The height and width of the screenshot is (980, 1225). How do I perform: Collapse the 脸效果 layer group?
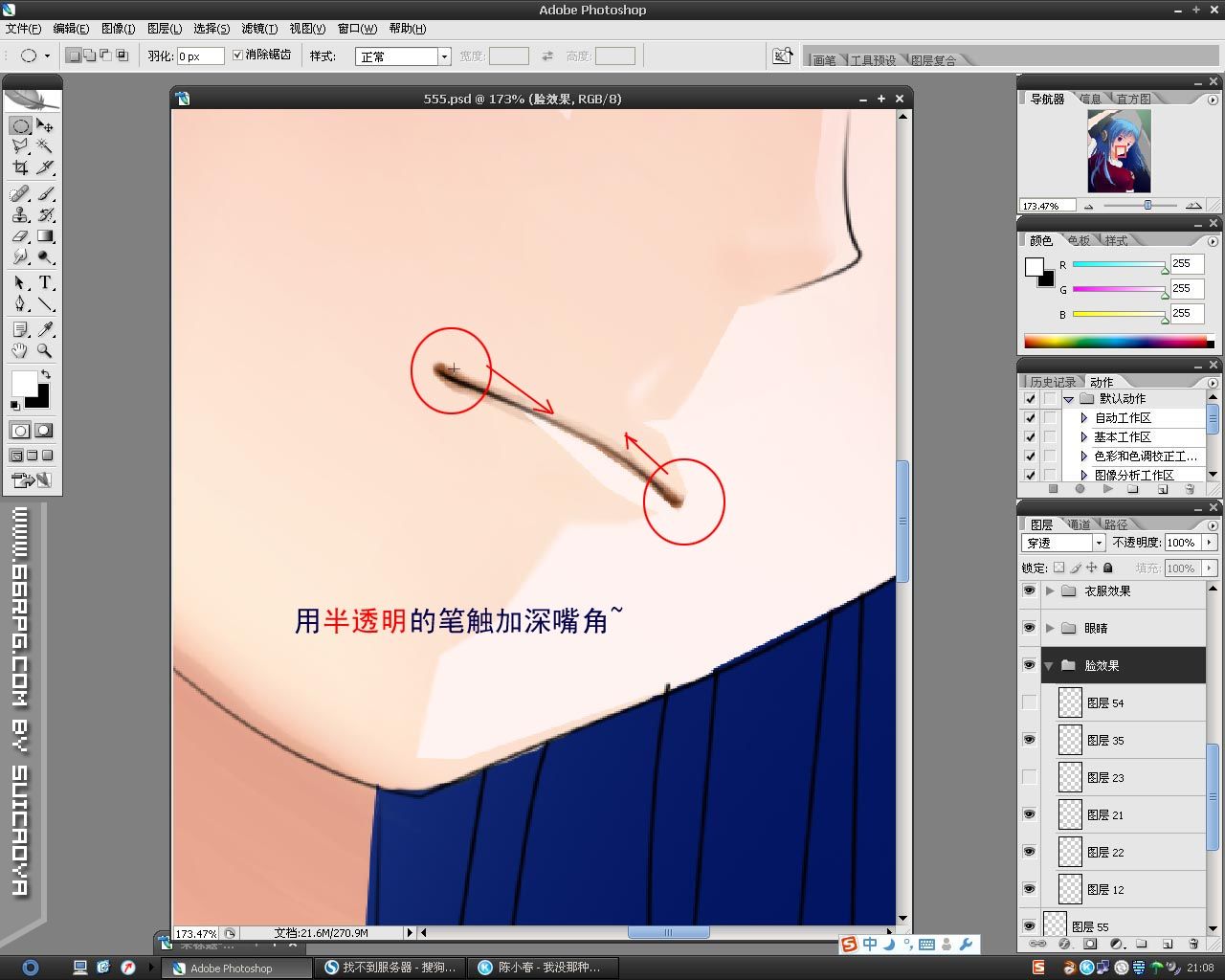1050,665
